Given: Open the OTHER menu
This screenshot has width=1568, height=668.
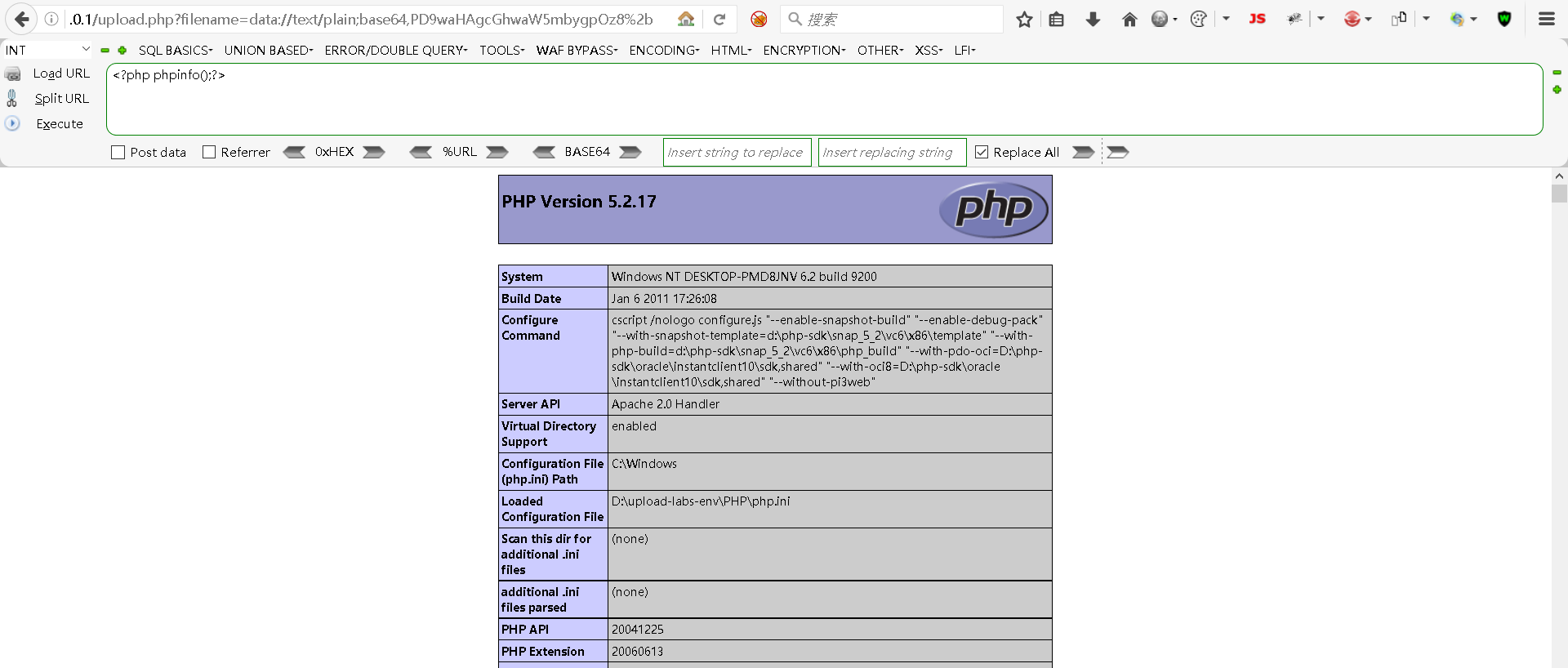Looking at the screenshot, I should point(880,50).
